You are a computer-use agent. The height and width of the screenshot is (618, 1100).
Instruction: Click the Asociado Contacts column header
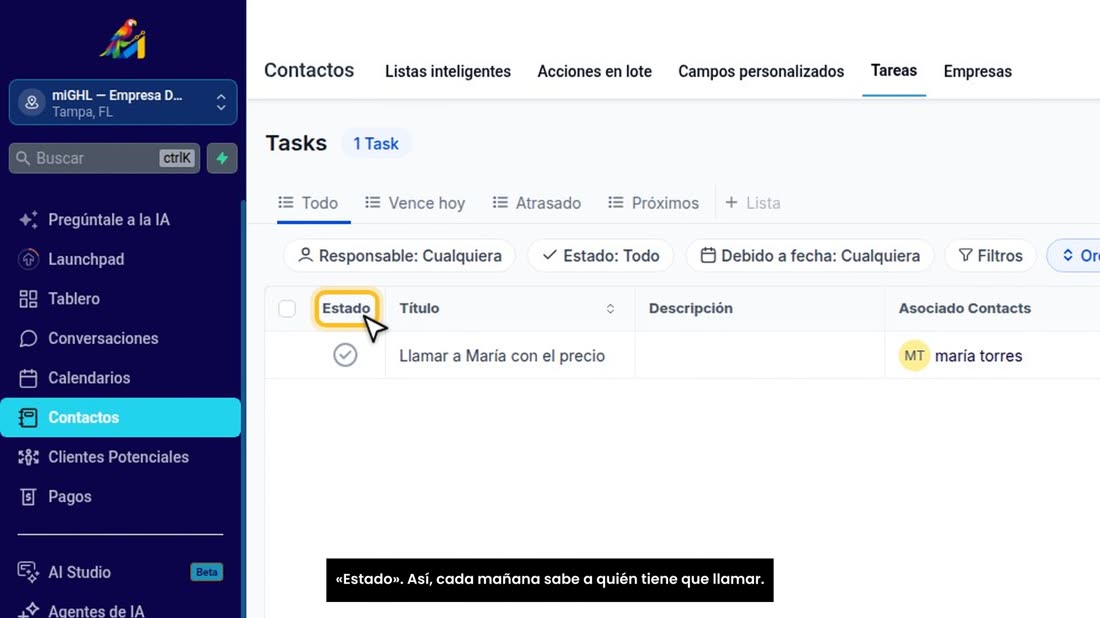(x=965, y=309)
